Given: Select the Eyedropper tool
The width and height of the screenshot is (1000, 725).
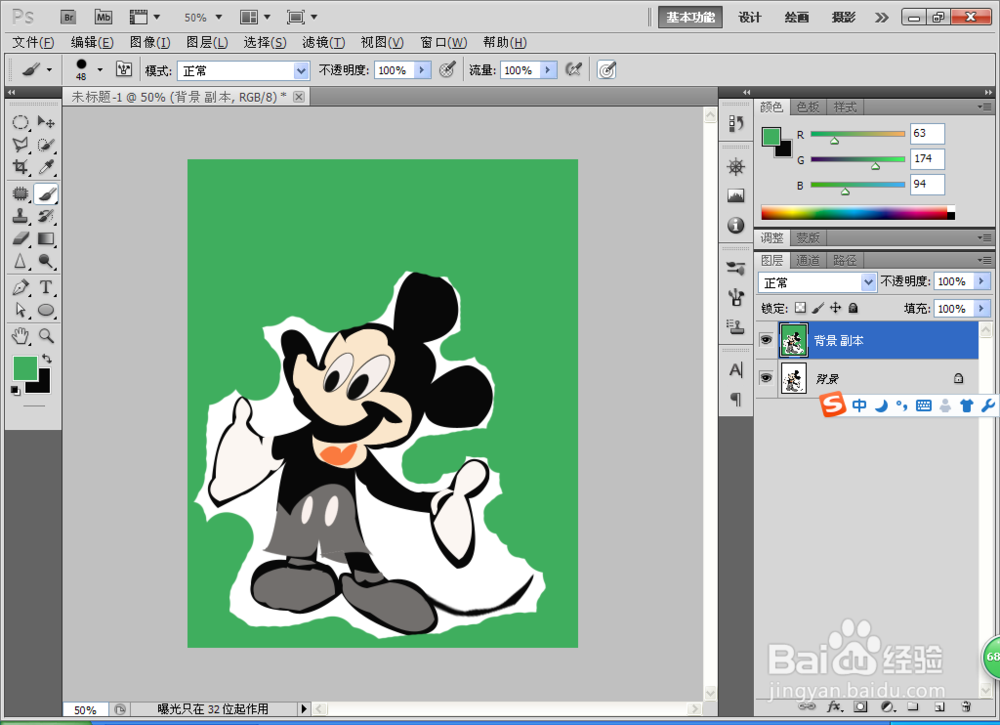Looking at the screenshot, I should point(46,167).
